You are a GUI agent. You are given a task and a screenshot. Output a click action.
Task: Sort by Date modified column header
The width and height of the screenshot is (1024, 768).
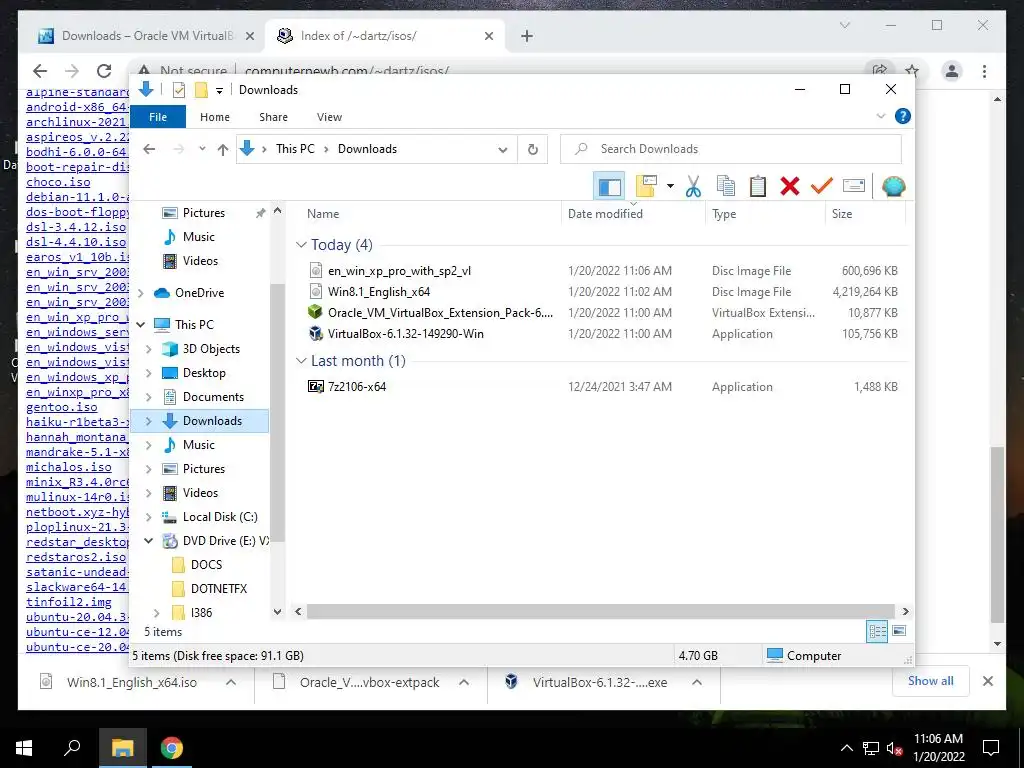click(x=605, y=214)
